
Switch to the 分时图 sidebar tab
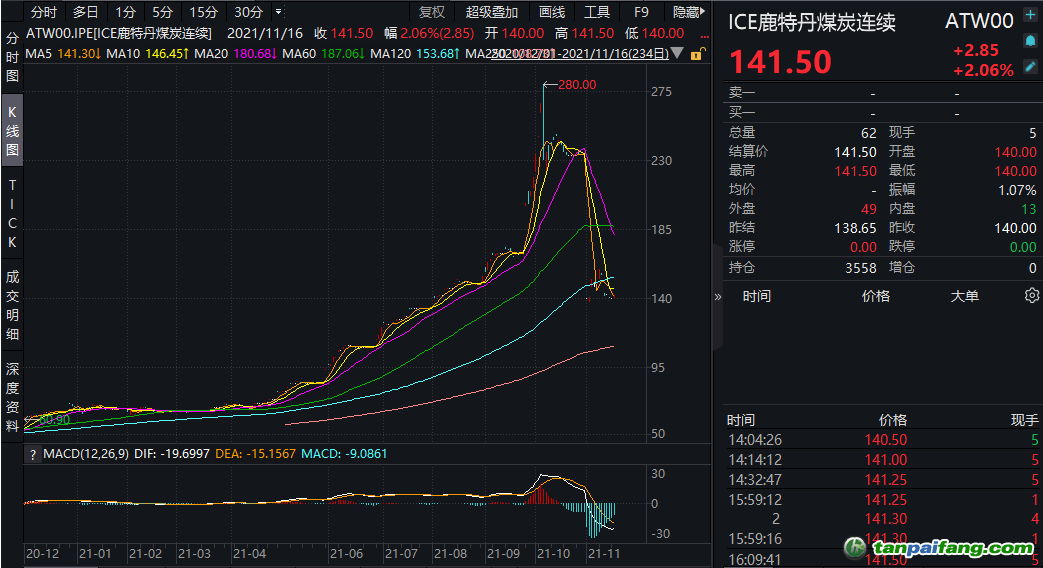(12, 57)
